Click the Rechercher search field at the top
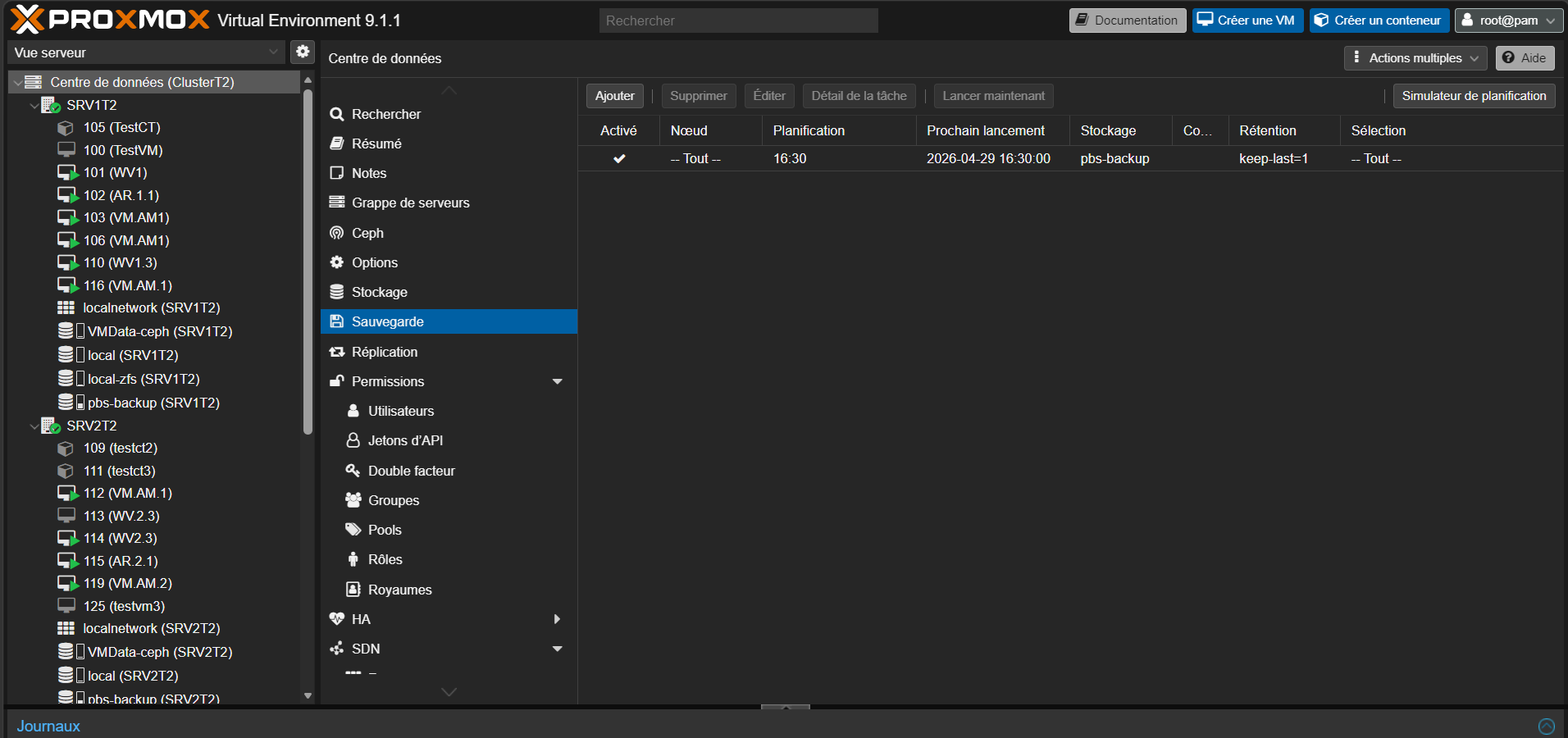 click(x=739, y=20)
